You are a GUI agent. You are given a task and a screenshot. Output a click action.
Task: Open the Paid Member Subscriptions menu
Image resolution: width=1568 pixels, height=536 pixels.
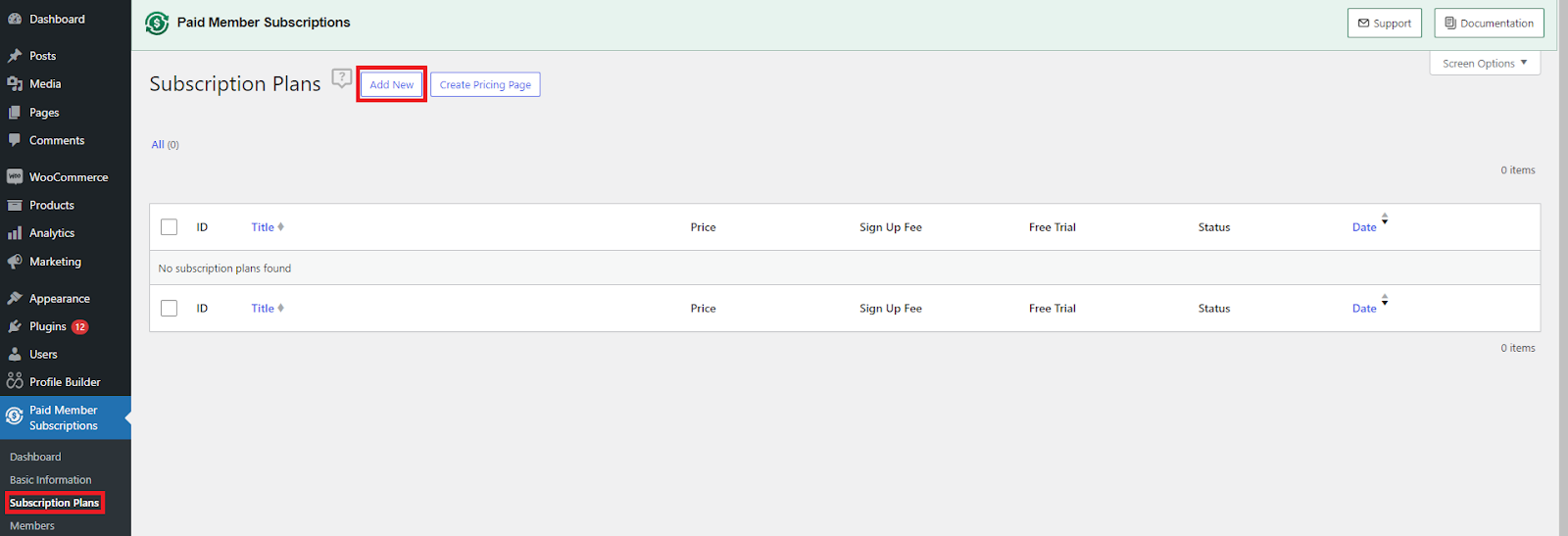[x=66, y=417]
